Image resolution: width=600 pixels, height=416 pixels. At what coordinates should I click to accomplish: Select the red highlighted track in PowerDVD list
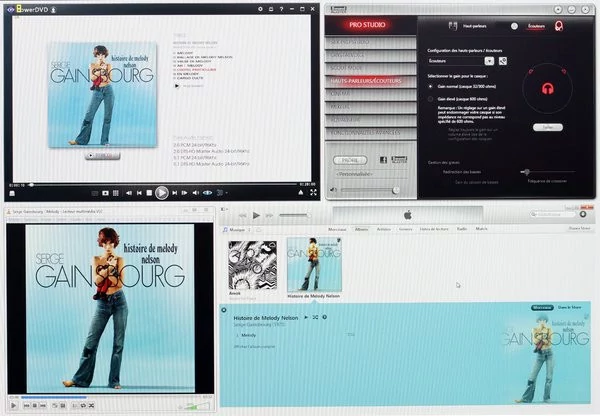coord(196,70)
